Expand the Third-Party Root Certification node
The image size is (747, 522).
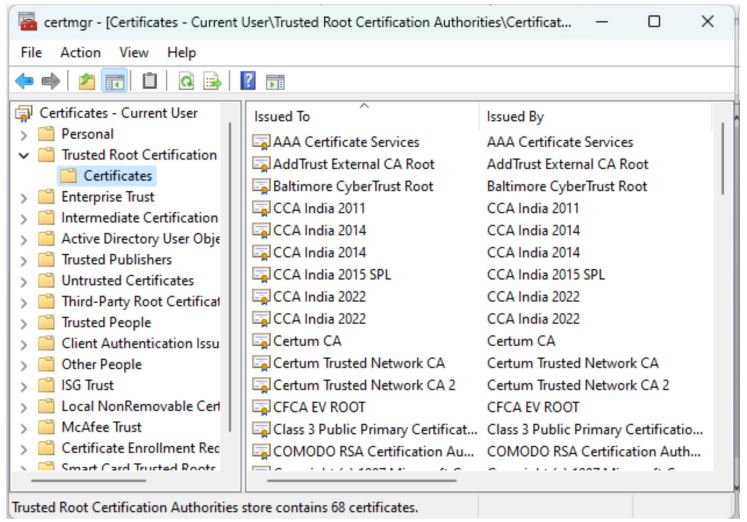24,302
